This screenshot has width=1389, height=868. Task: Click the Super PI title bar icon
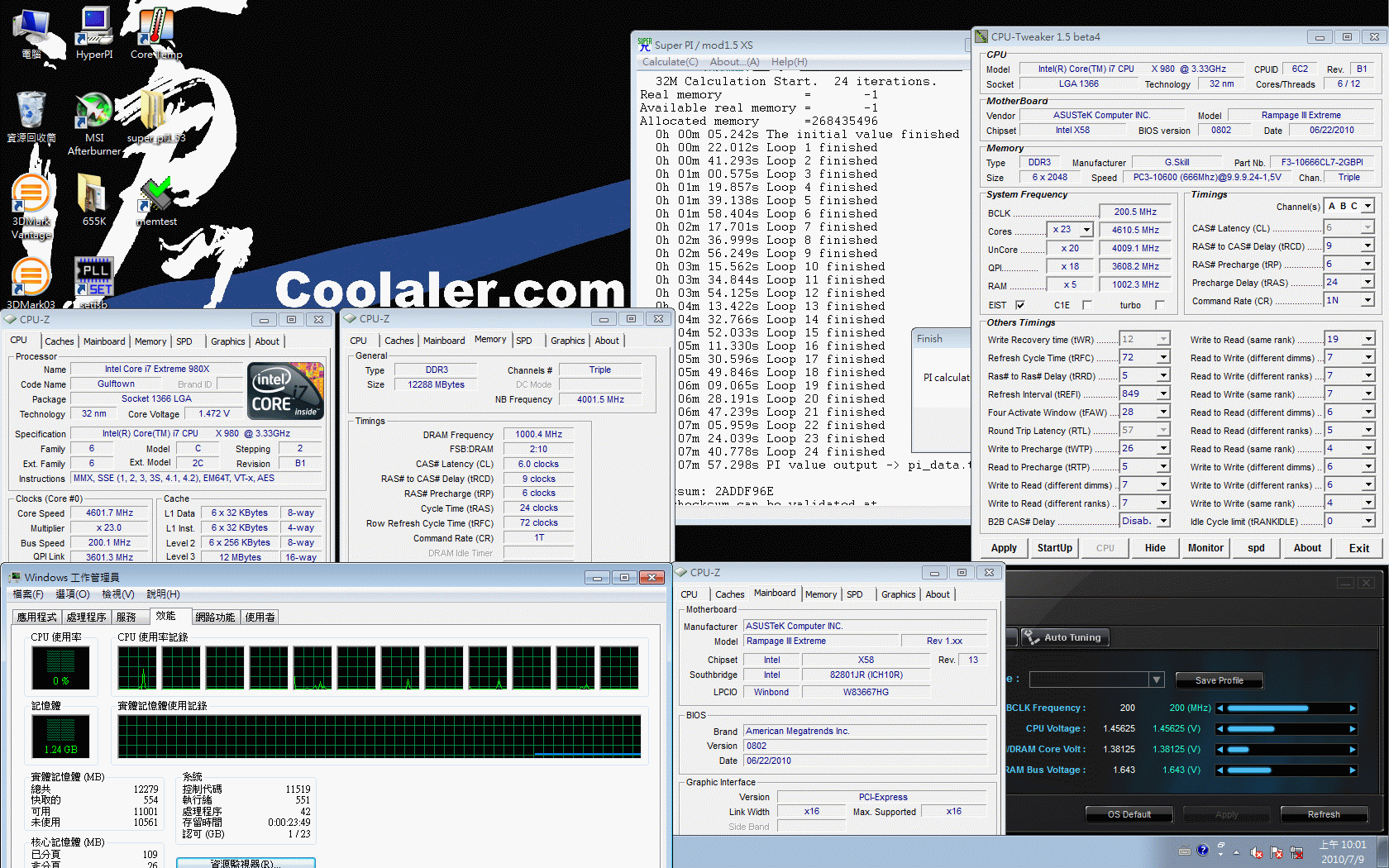644,45
